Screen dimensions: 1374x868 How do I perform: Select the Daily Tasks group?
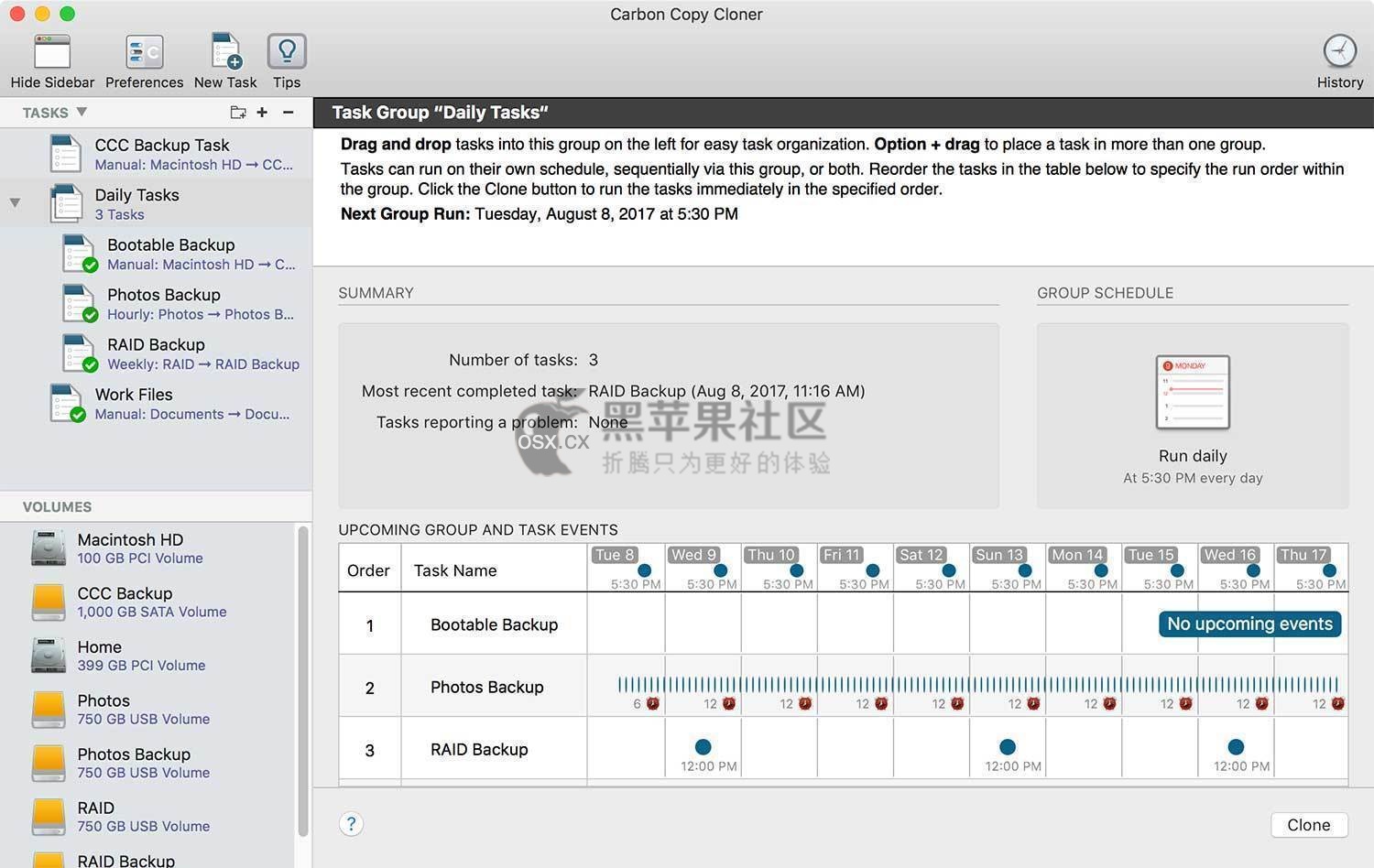coord(156,203)
